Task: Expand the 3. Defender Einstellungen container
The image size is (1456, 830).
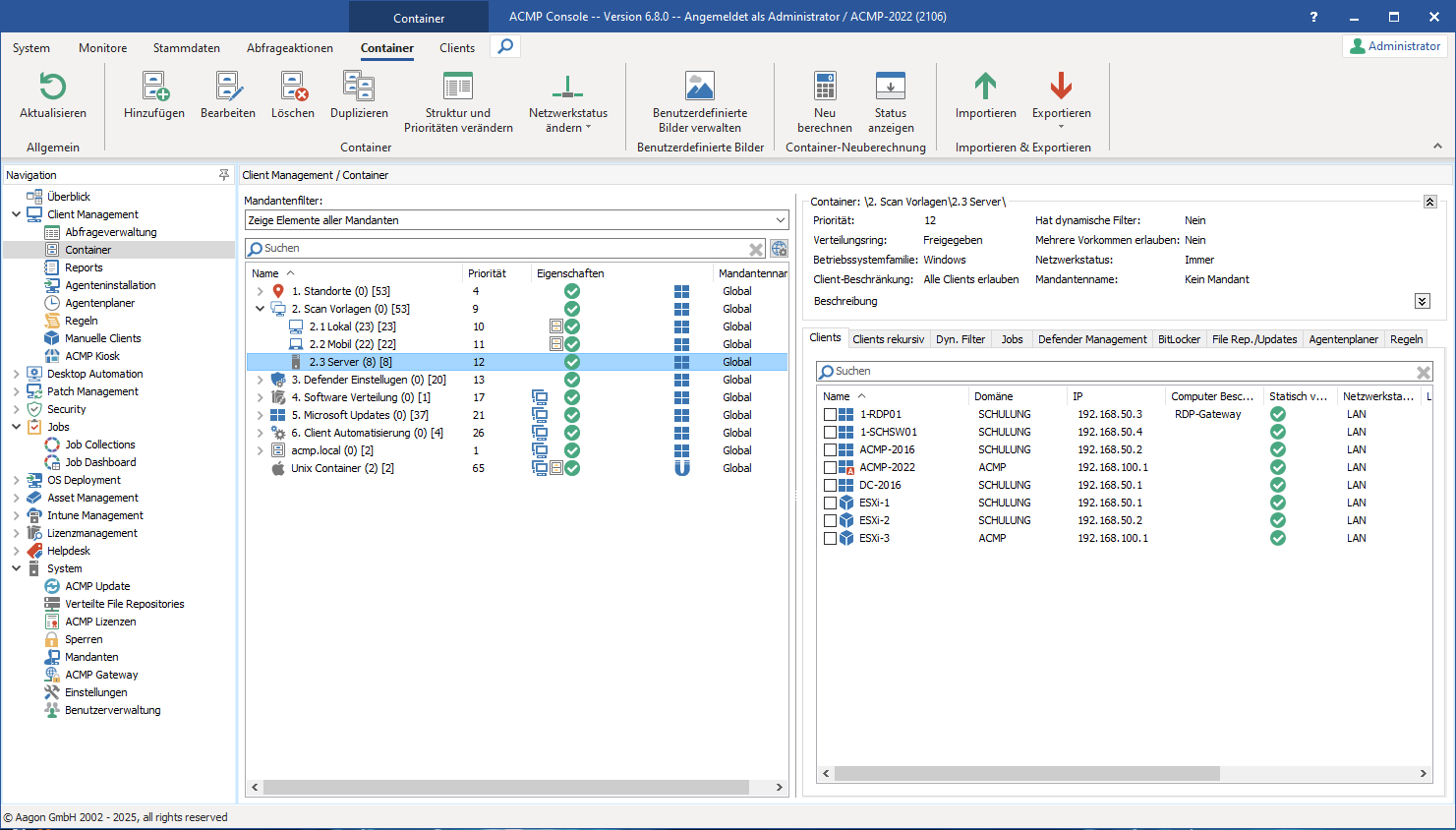Action: click(x=261, y=380)
